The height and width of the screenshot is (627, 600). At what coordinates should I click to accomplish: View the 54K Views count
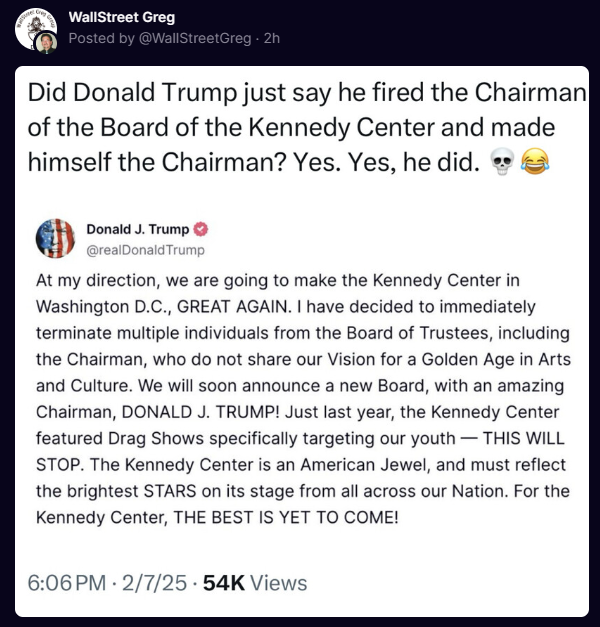[x=255, y=583]
